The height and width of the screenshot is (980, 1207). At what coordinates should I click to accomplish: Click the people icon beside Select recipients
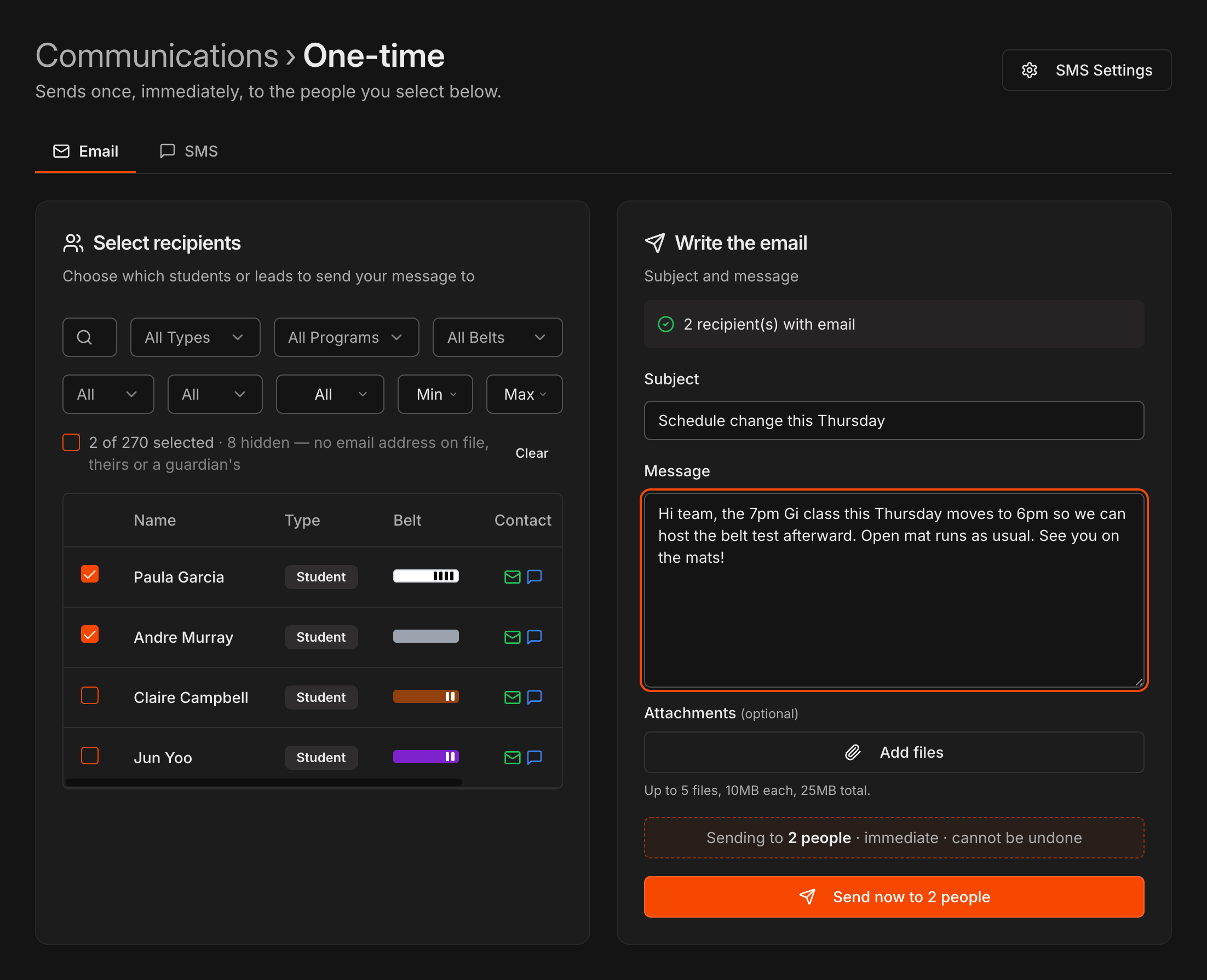[73, 243]
